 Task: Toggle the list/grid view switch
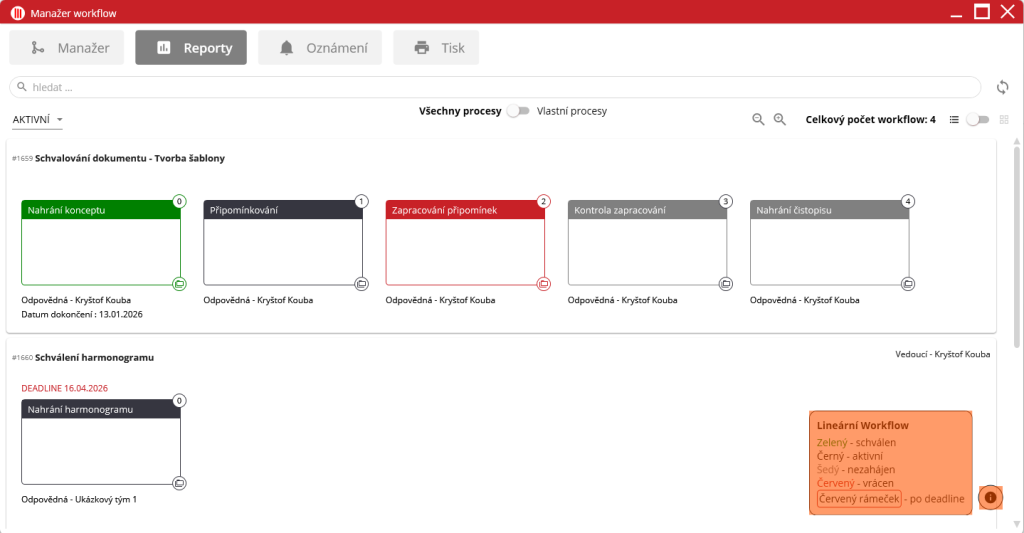coord(977,120)
